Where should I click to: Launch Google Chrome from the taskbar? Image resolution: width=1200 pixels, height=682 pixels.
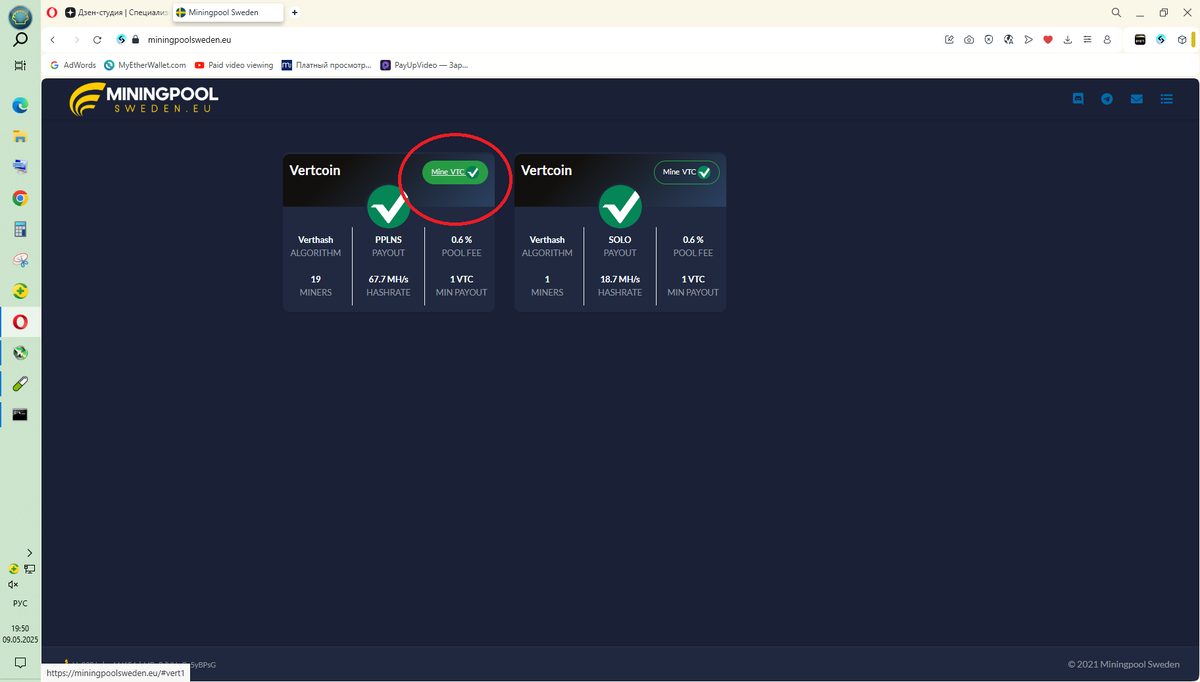tap(20, 198)
